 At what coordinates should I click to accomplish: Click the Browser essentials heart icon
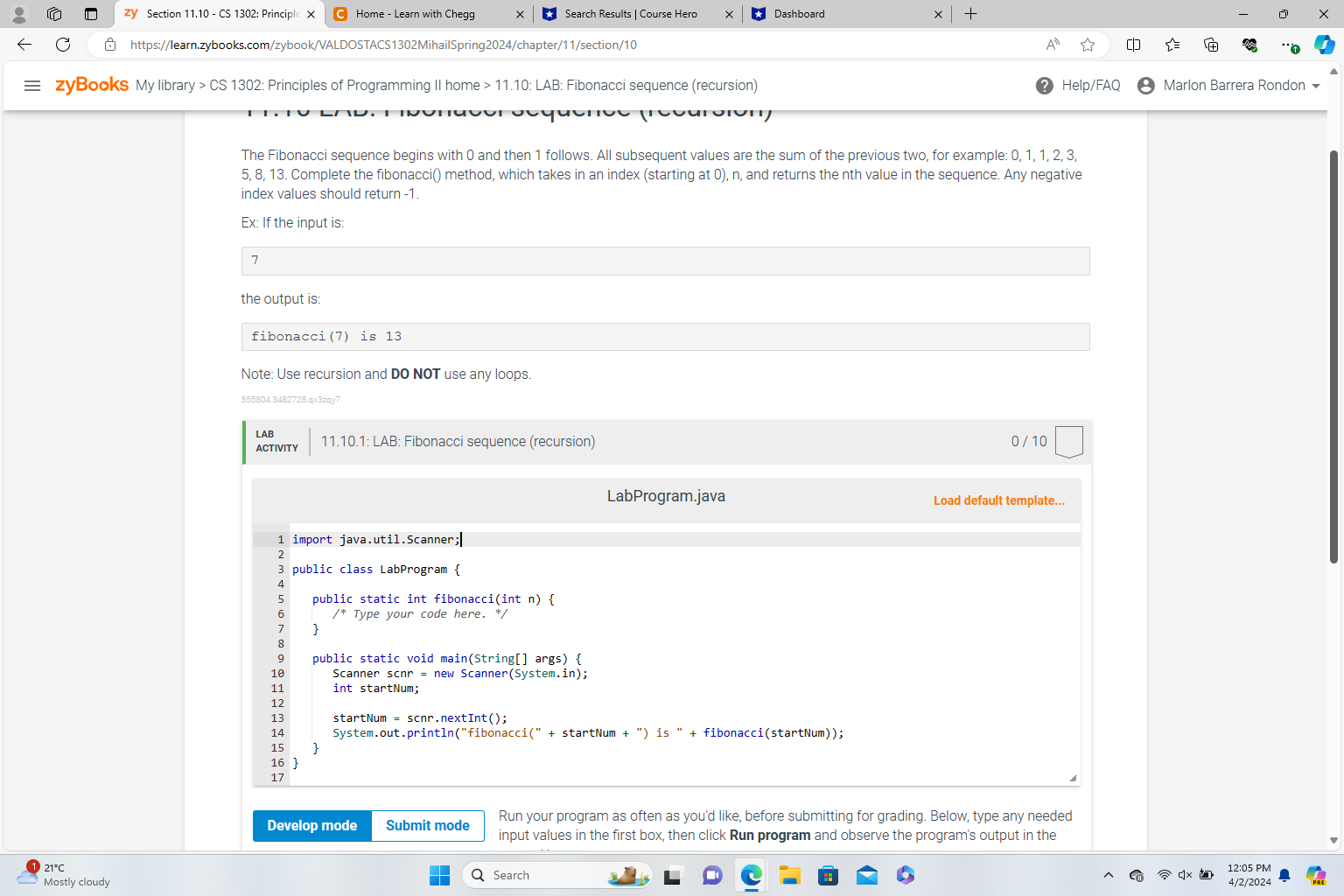coord(1249,45)
